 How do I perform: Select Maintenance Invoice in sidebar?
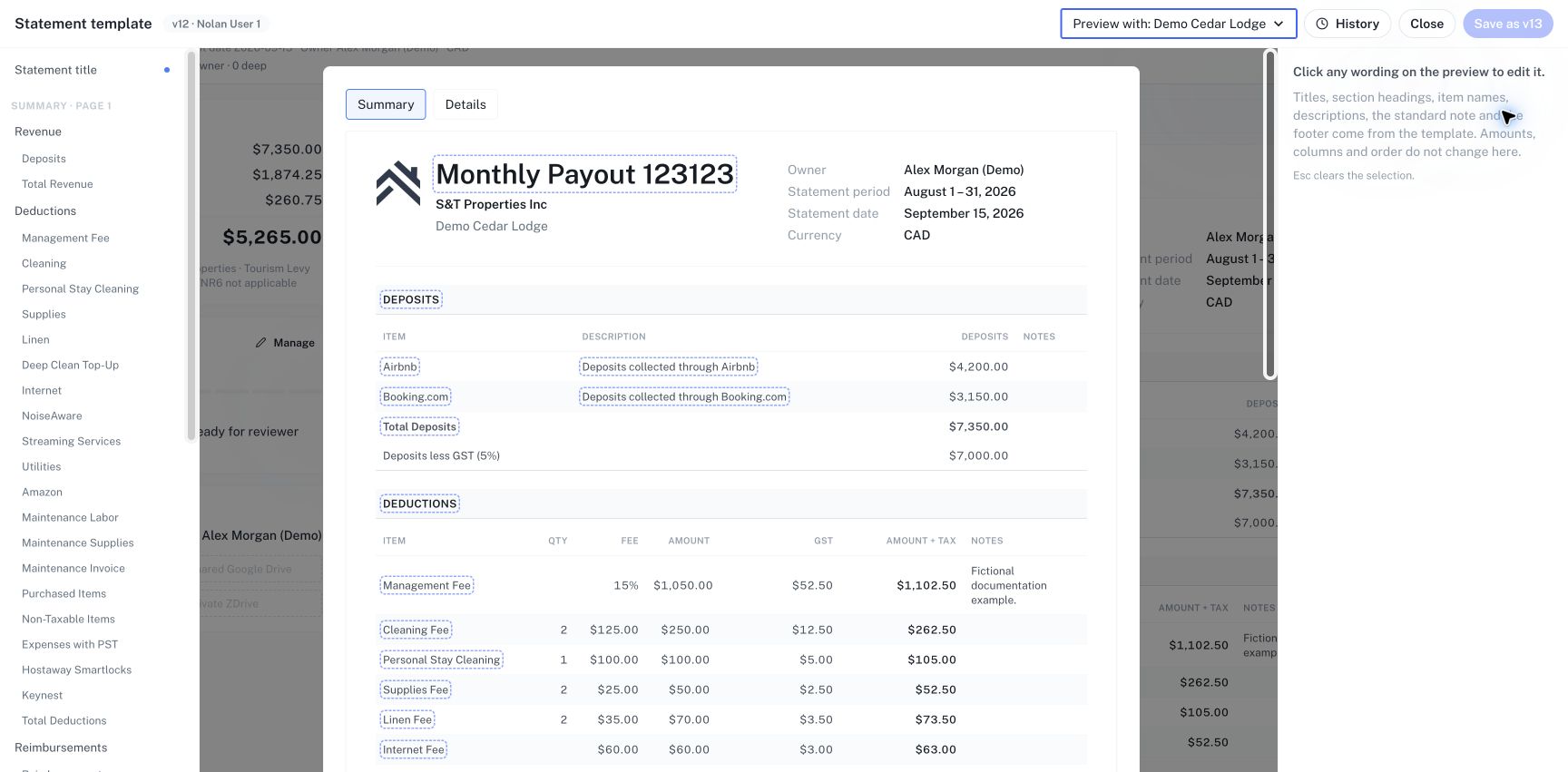pos(73,569)
